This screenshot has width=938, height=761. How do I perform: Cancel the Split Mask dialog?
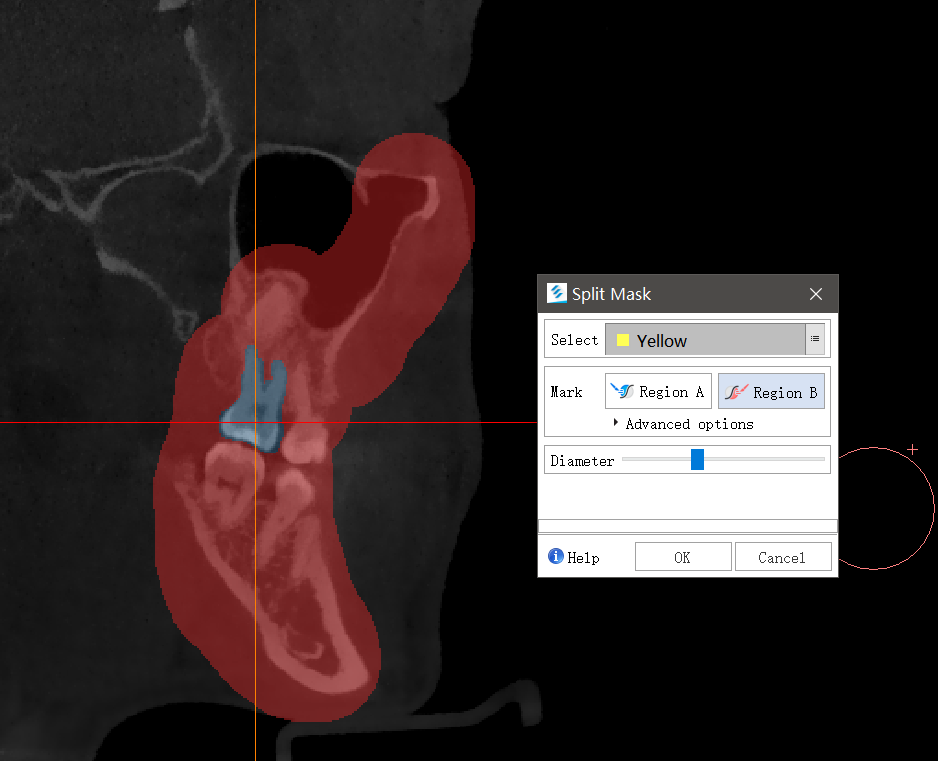click(782, 557)
